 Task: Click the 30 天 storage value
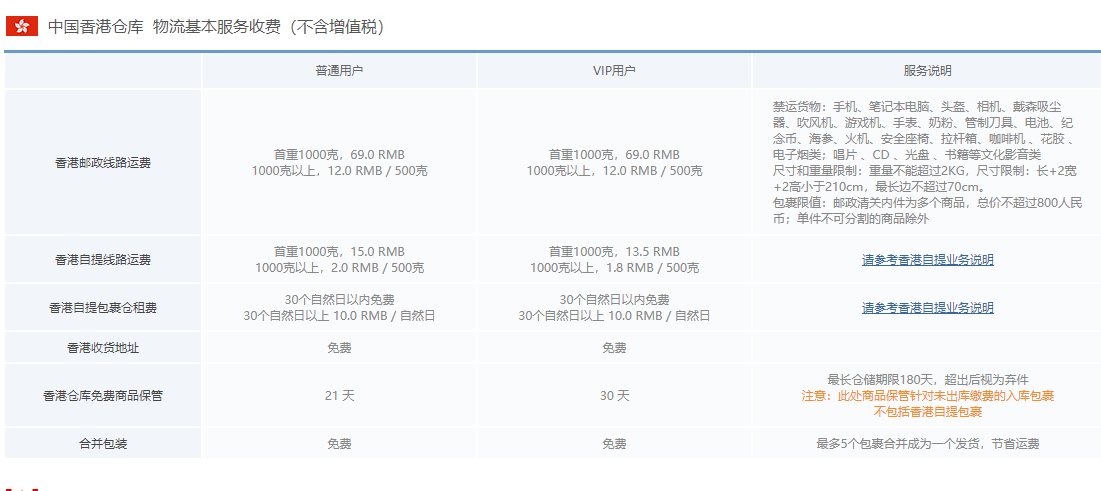(614, 396)
